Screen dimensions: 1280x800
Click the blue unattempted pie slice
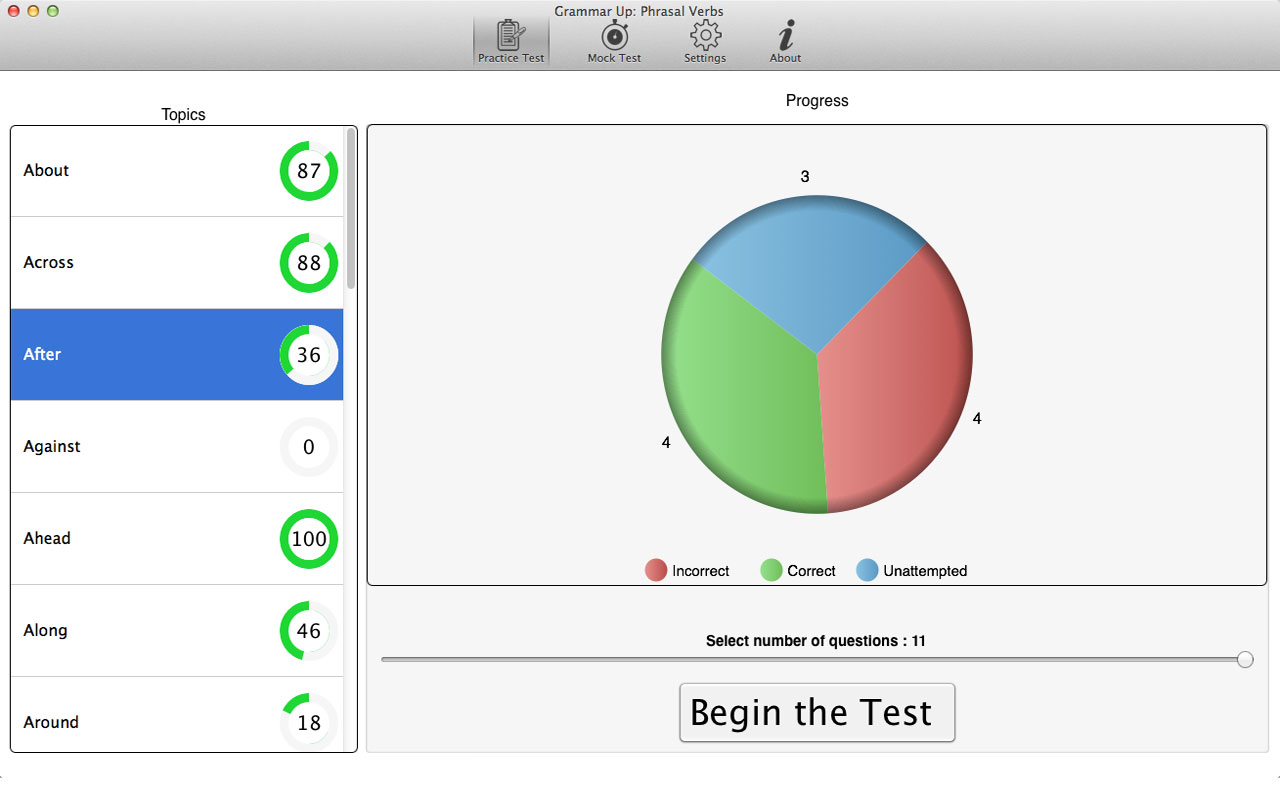(810, 270)
